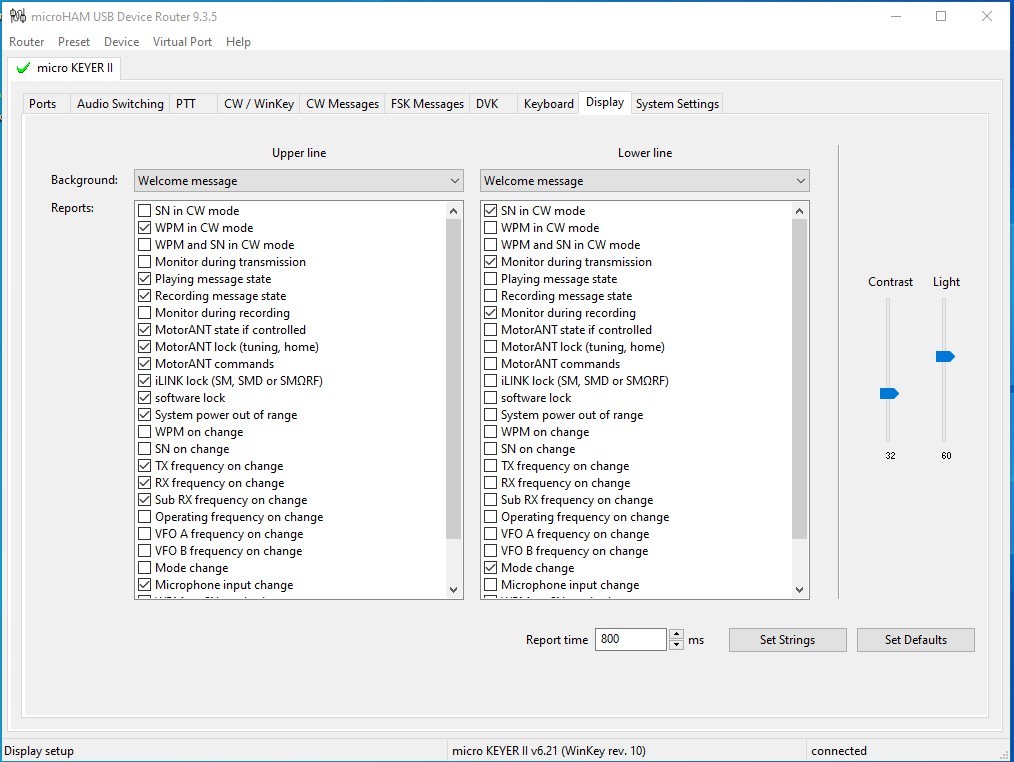1014x762 pixels.
Task: Check Lower line VFO A frequency on change
Action: pyautogui.click(x=491, y=534)
